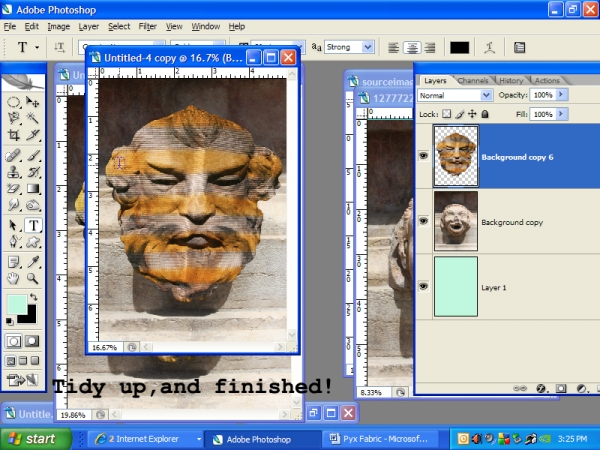Screen dimensions: 600x450
Task: Select the Dodge tool
Action: 33,205
